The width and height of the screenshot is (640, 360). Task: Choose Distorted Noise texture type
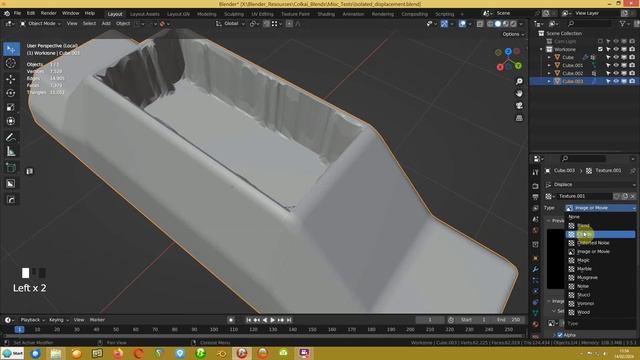pos(601,243)
